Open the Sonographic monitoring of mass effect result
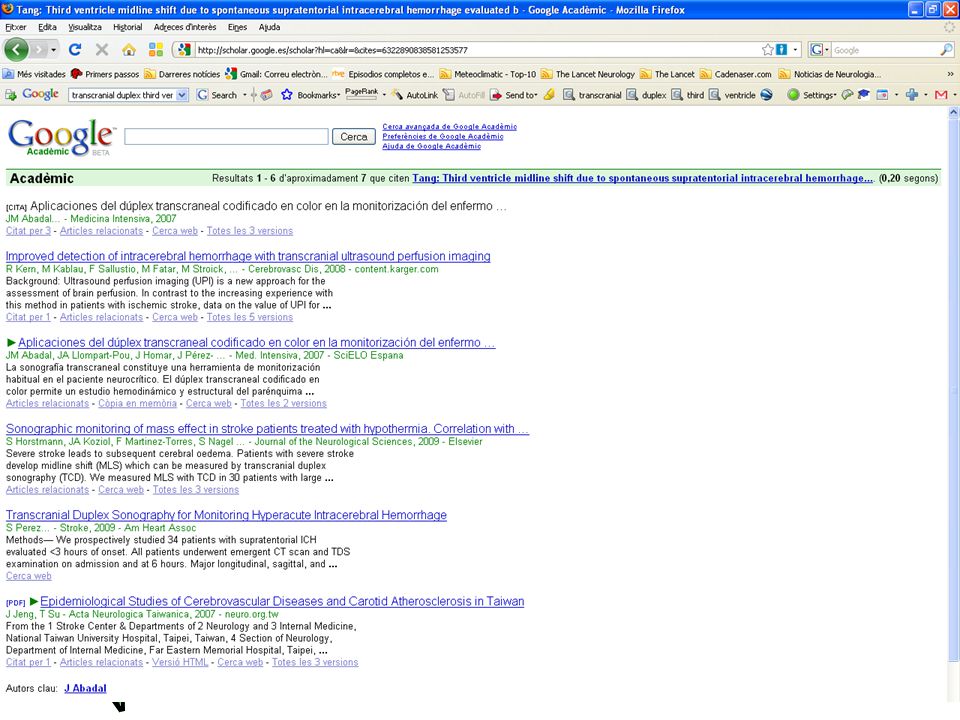The image size is (960, 720). pos(267,429)
